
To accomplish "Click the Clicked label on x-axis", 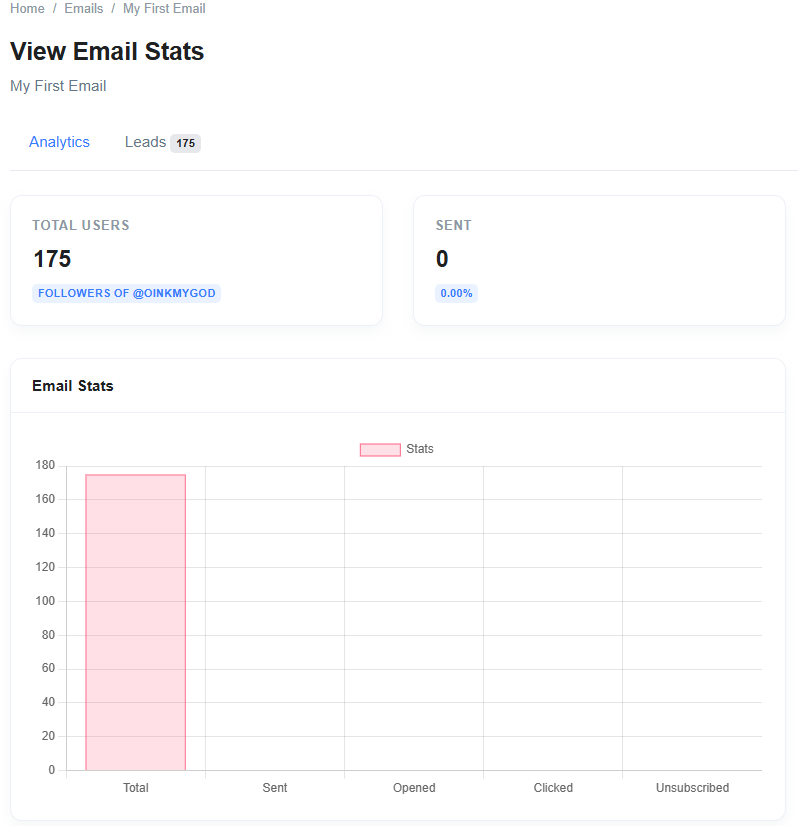I will point(553,788).
